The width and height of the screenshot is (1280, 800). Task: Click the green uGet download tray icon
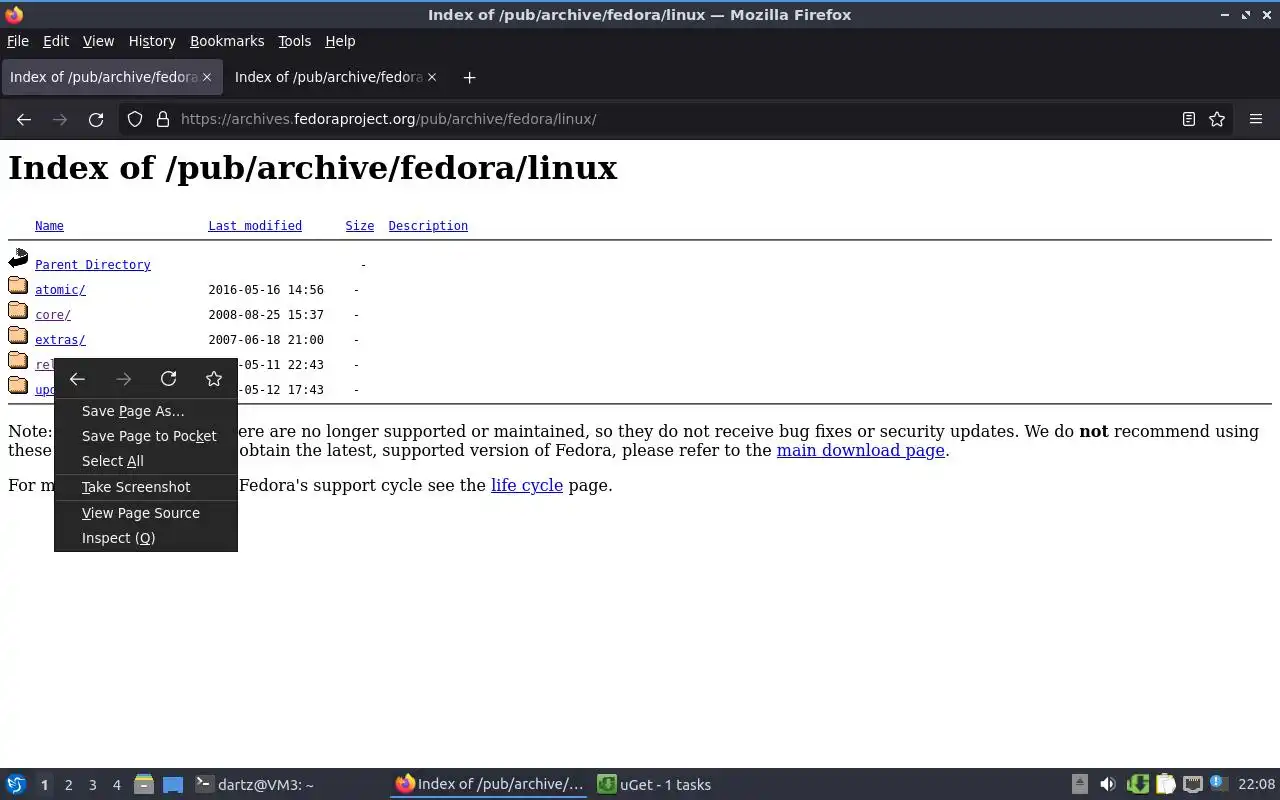[1137, 785]
